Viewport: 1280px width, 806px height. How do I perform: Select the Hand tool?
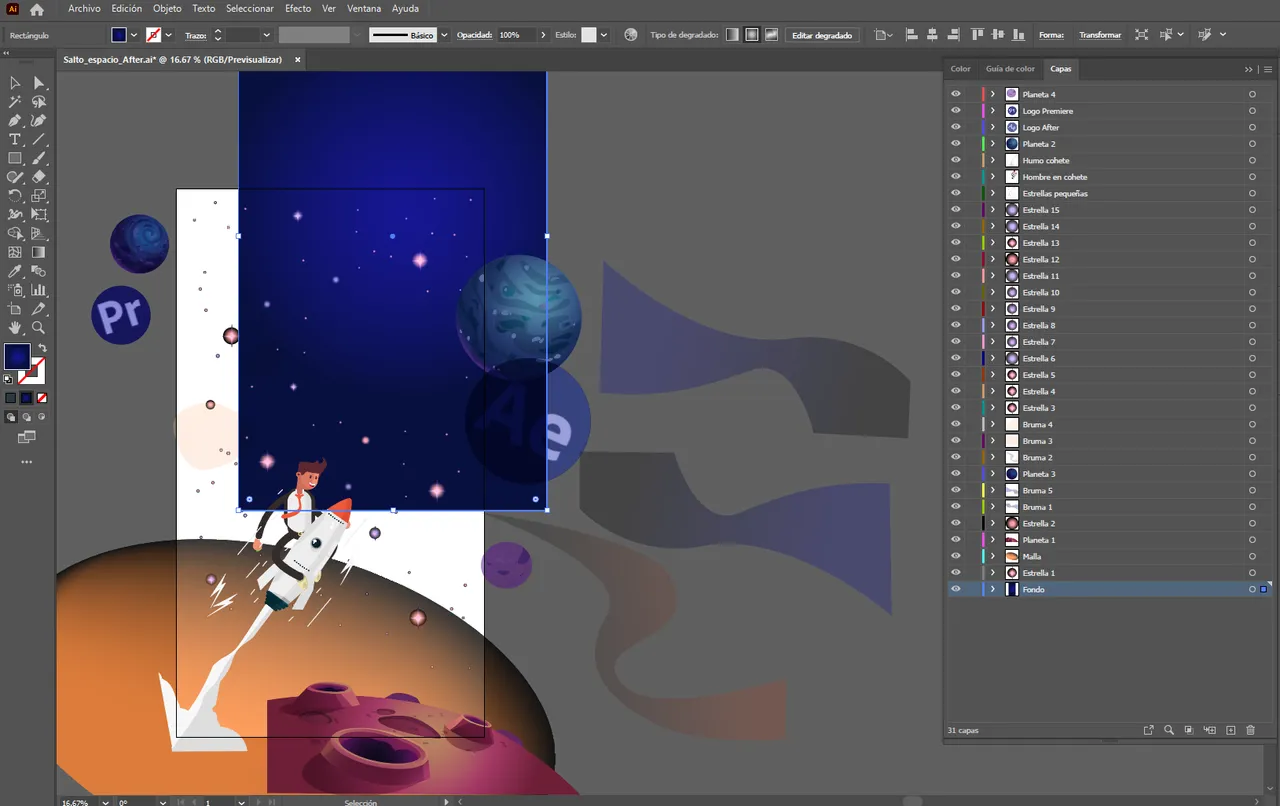[15, 328]
